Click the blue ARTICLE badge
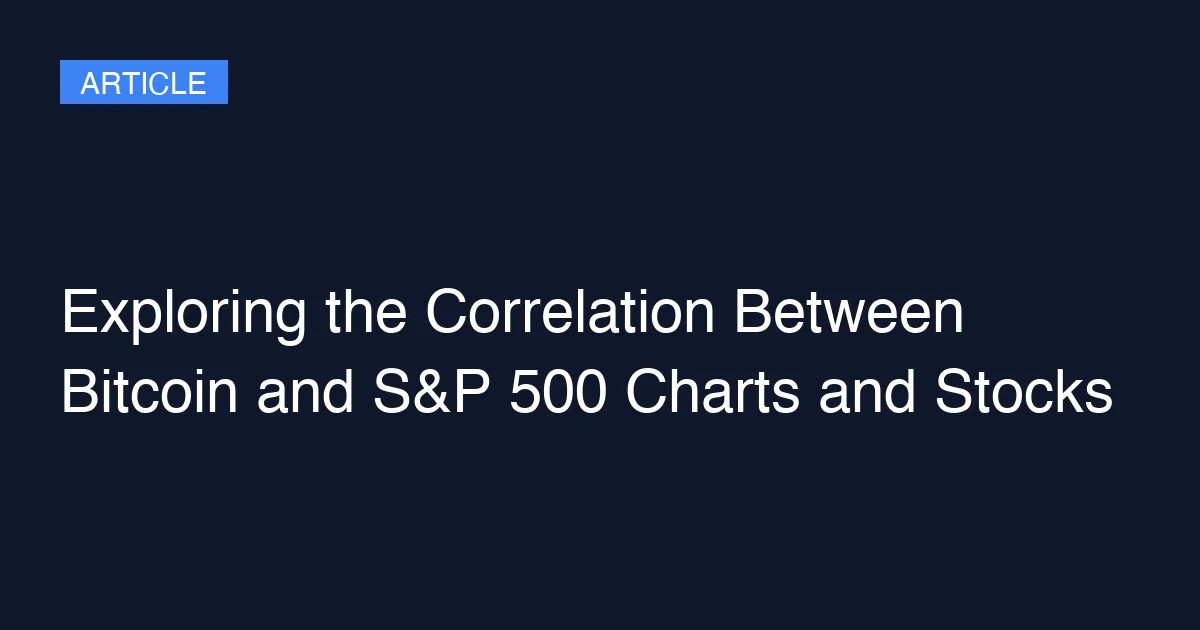This screenshot has height=630, width=1200. coord(143,83)
